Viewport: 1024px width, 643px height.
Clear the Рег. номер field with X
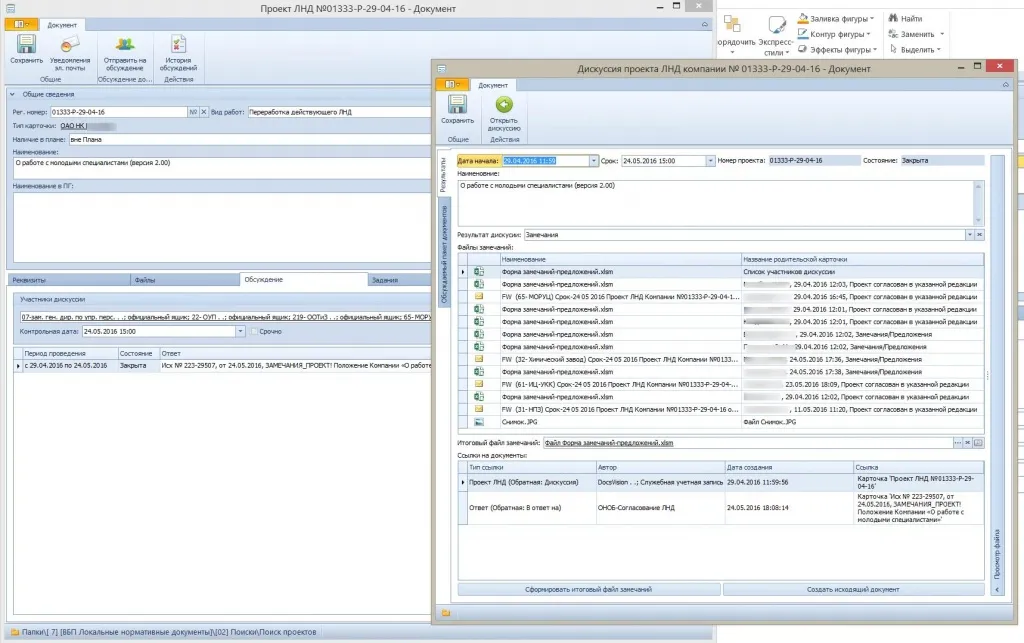(205, 112)
